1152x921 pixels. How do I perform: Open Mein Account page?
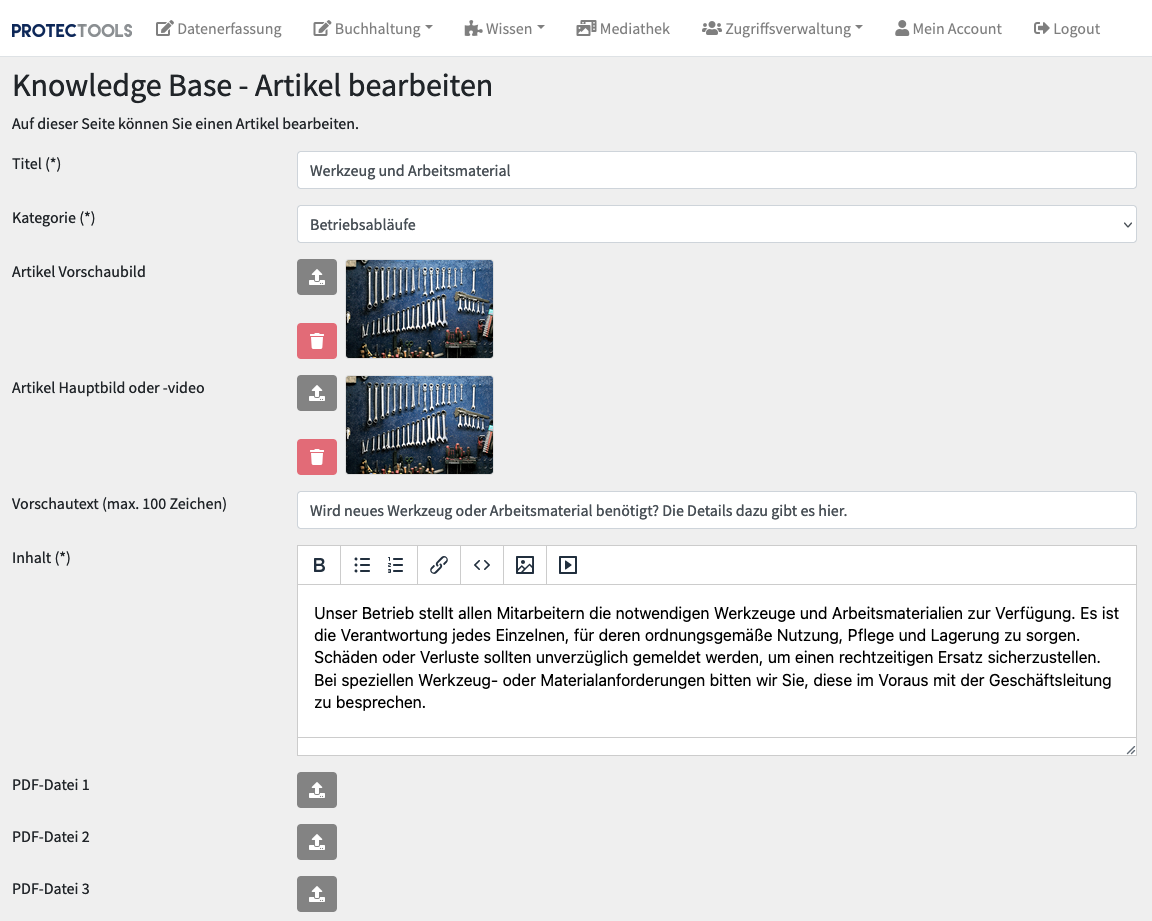[948, 29]
